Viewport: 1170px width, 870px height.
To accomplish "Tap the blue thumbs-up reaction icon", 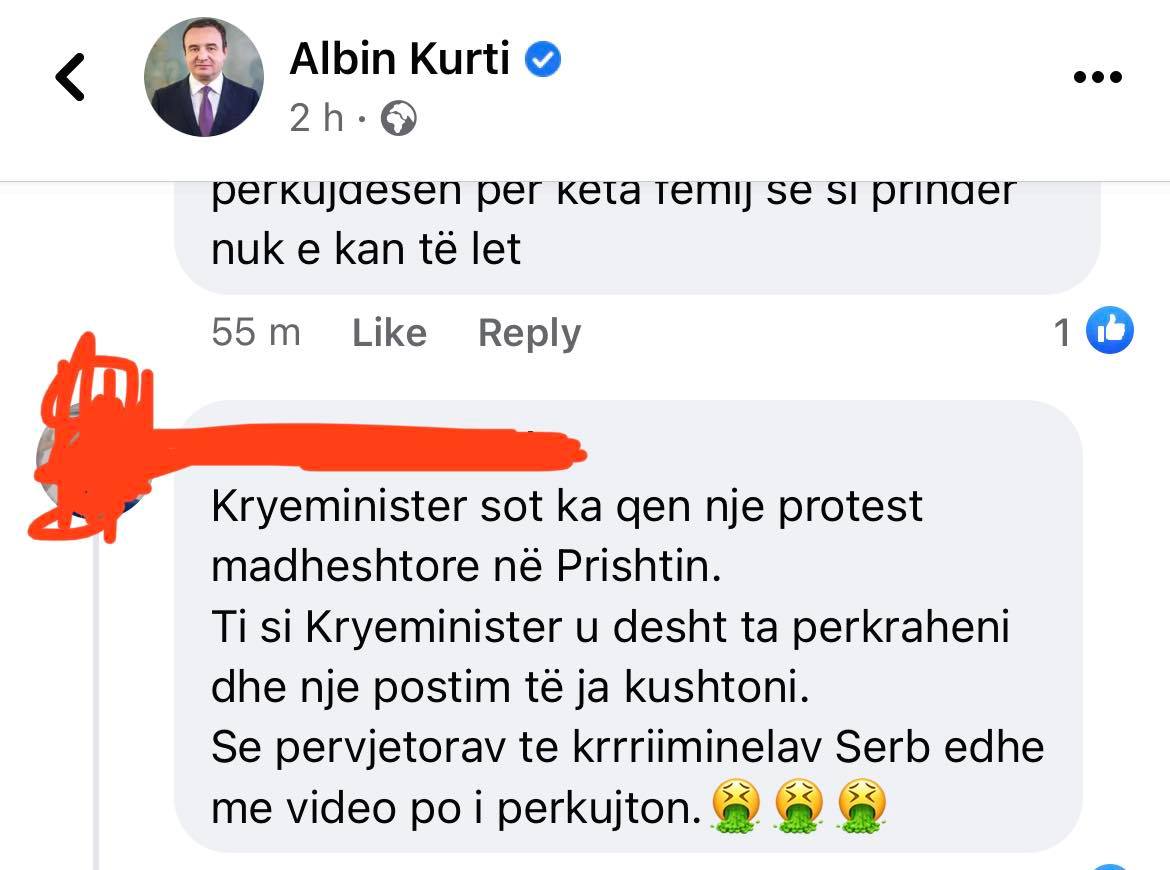I will 1110,330.
